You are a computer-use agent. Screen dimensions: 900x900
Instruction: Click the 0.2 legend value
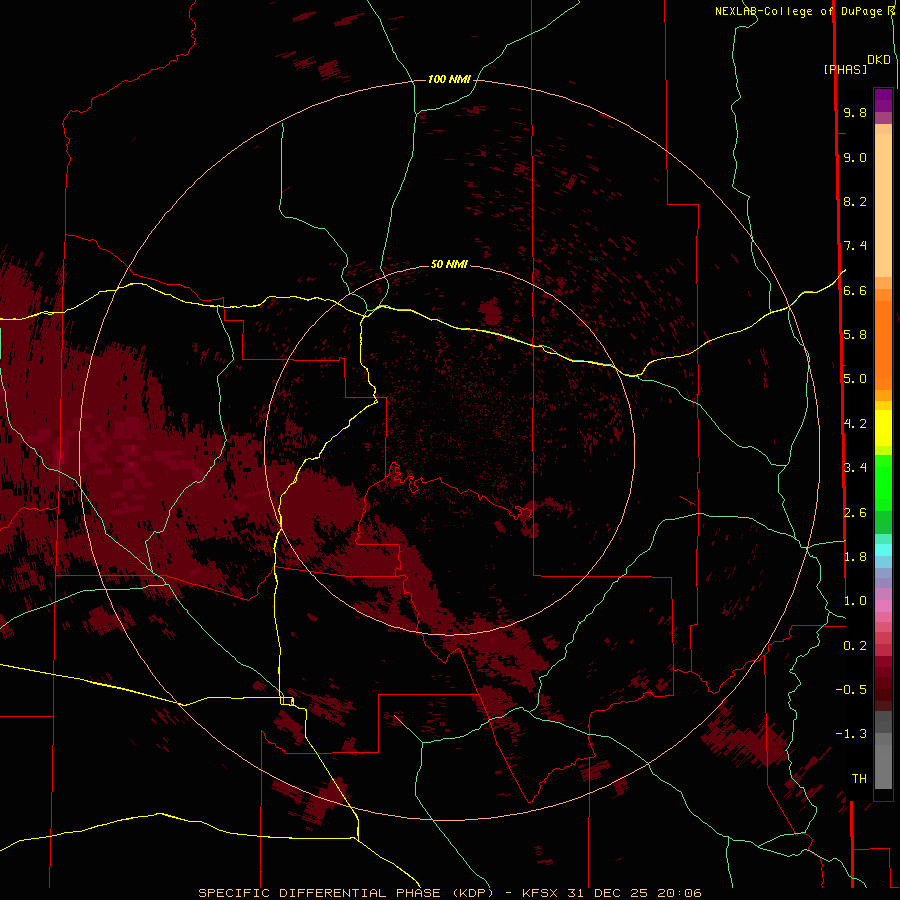855,646
